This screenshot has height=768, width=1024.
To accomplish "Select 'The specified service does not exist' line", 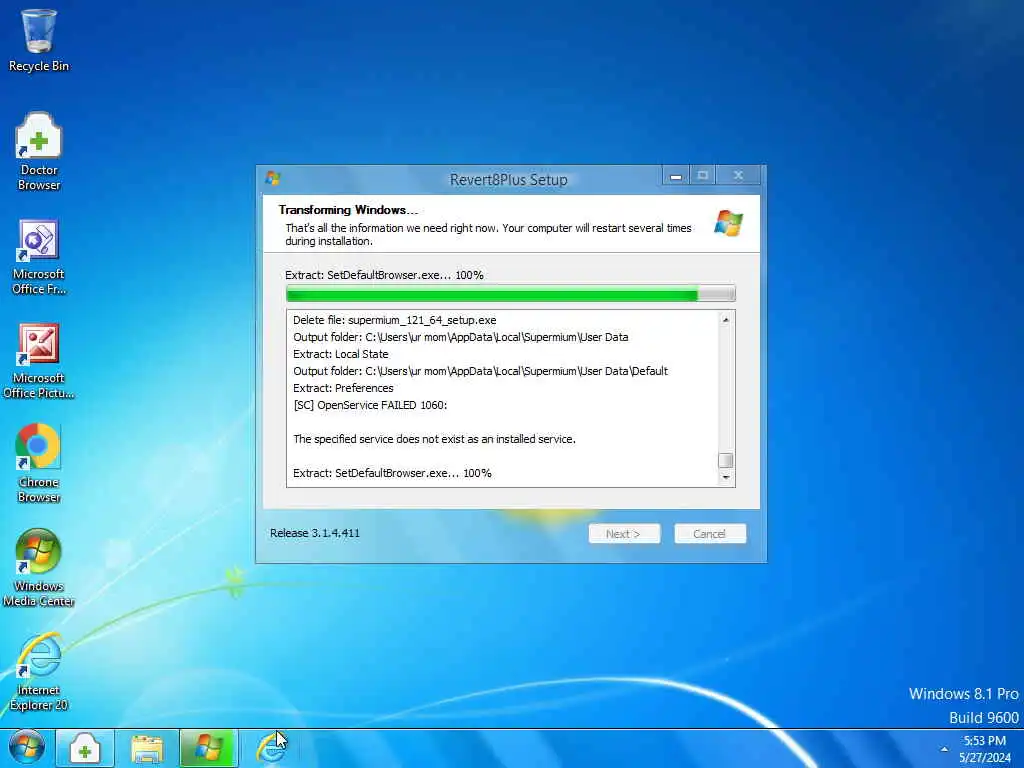I will tap(434, 439).
